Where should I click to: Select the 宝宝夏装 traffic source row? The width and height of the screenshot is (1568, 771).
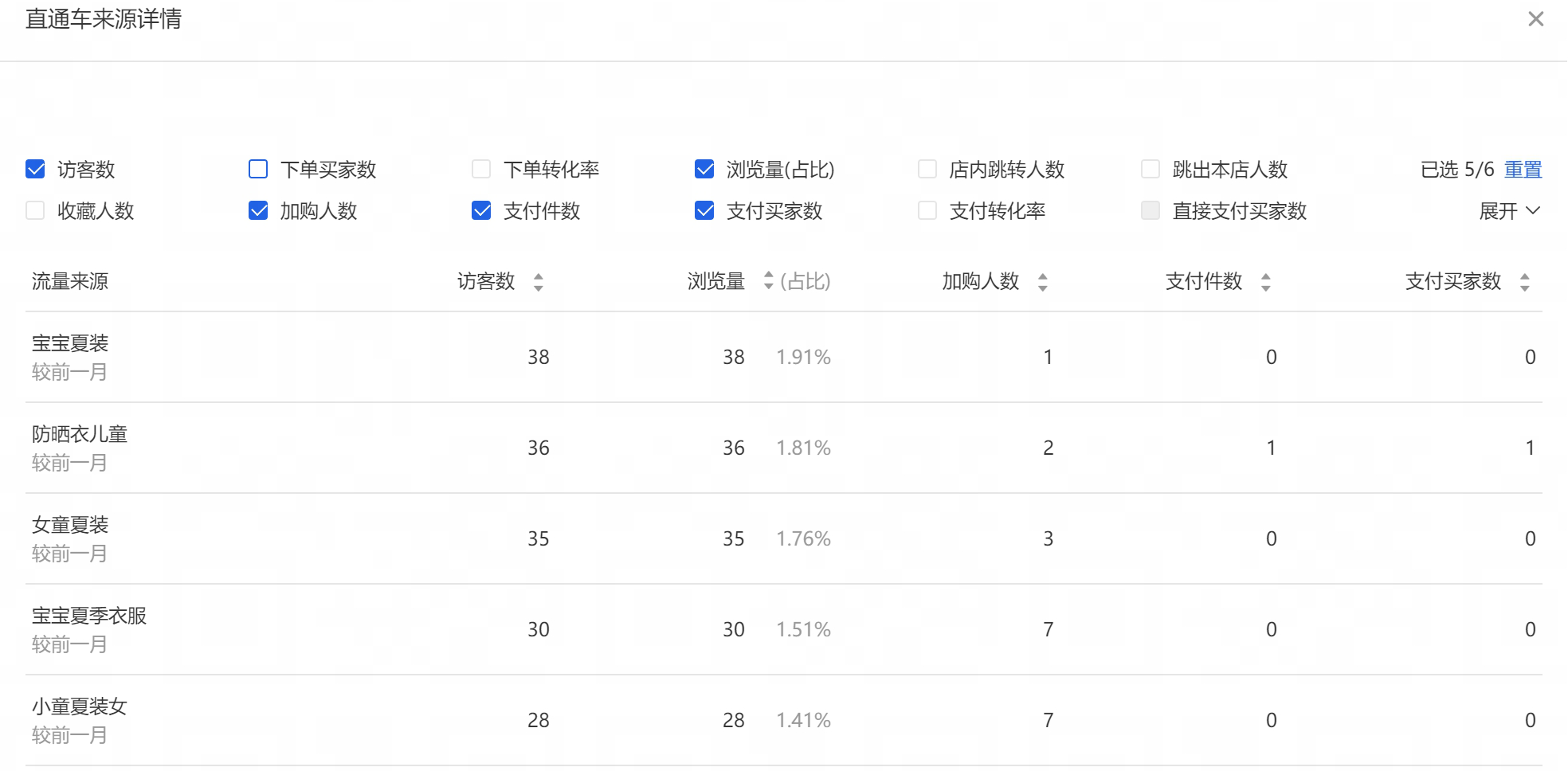tap(70, 343)
